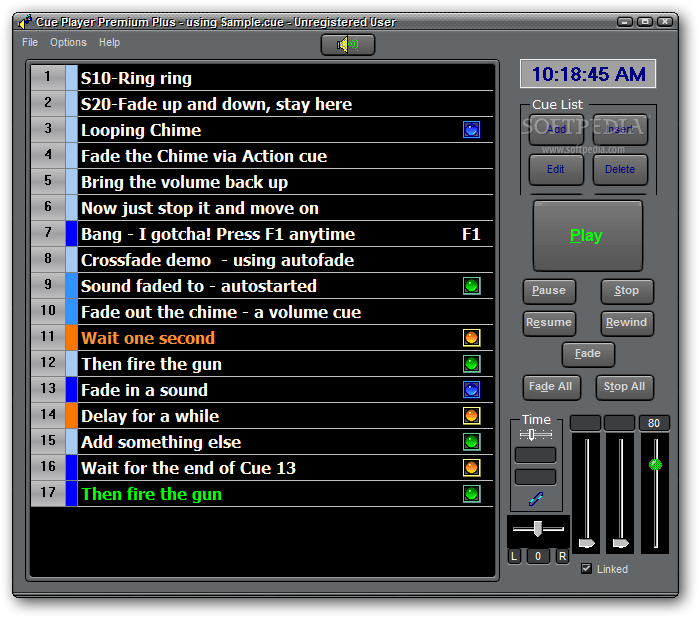This screenshot has height=618, width=699.
Task: Click the green master volume slider knob
Action: coord(655,465)
